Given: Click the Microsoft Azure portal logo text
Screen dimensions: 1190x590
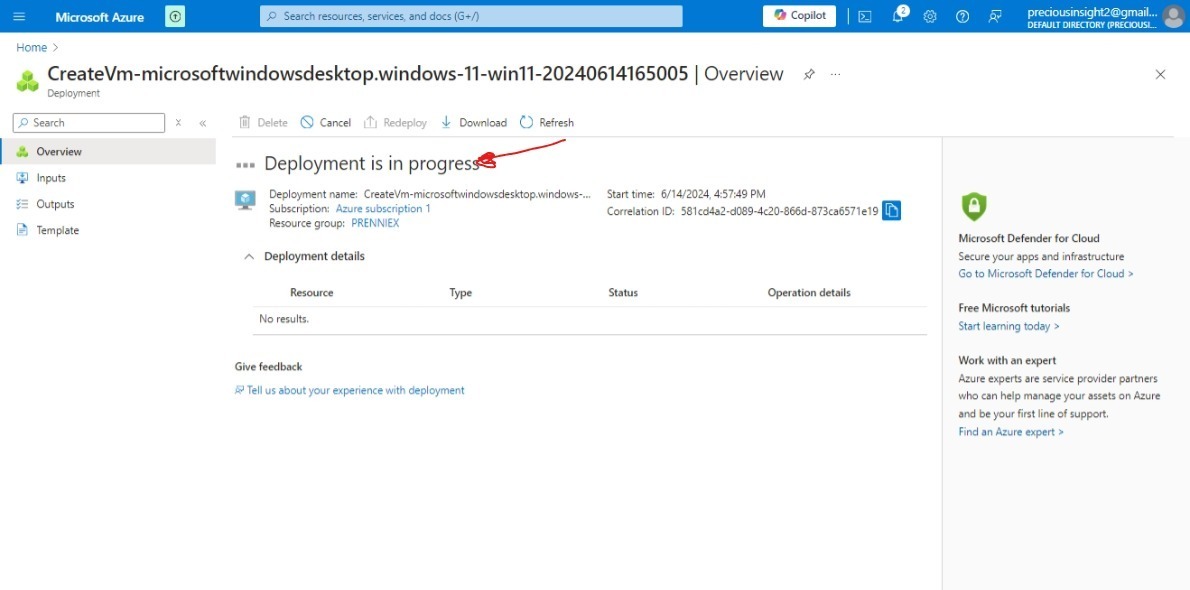Looking at the screenshot, I should [99, 17].
